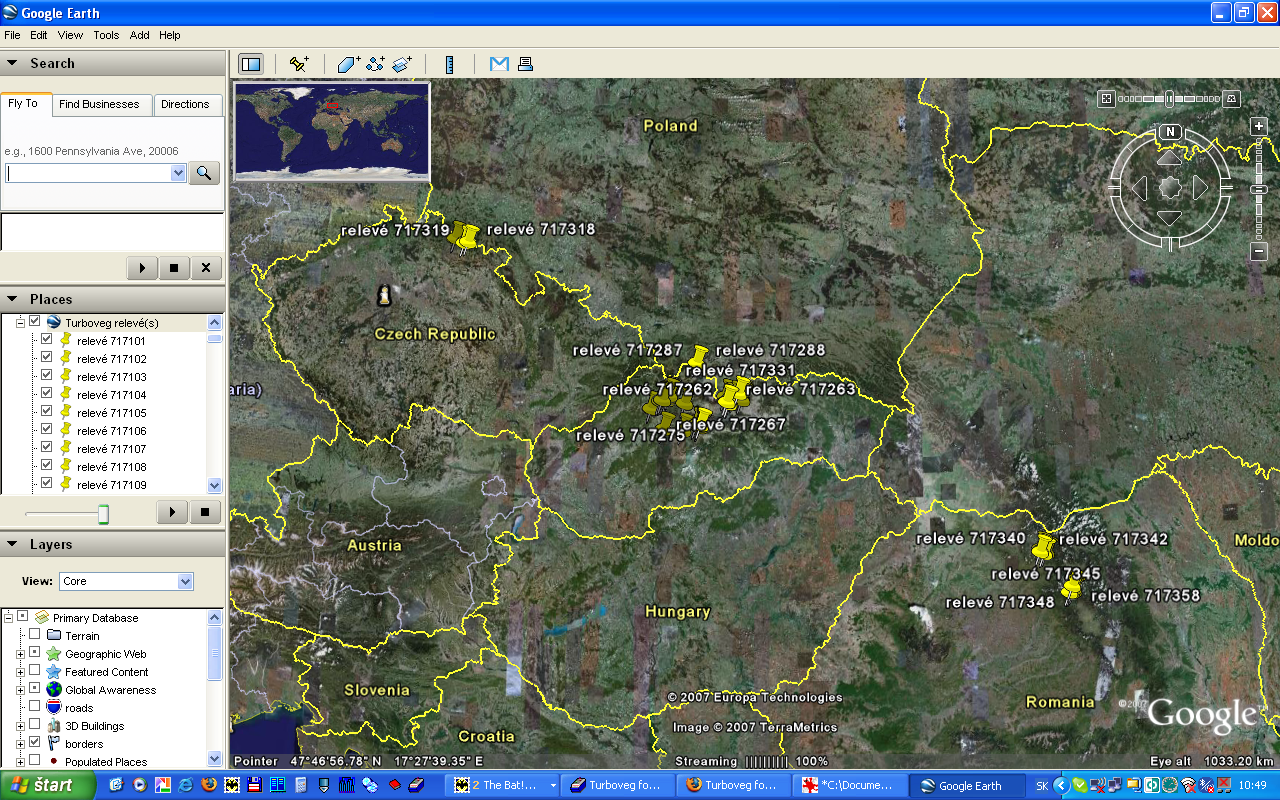Adjust the Places opacity slider handle
The width and height of the screenshot is (1280, 800).
coord(102,514)
